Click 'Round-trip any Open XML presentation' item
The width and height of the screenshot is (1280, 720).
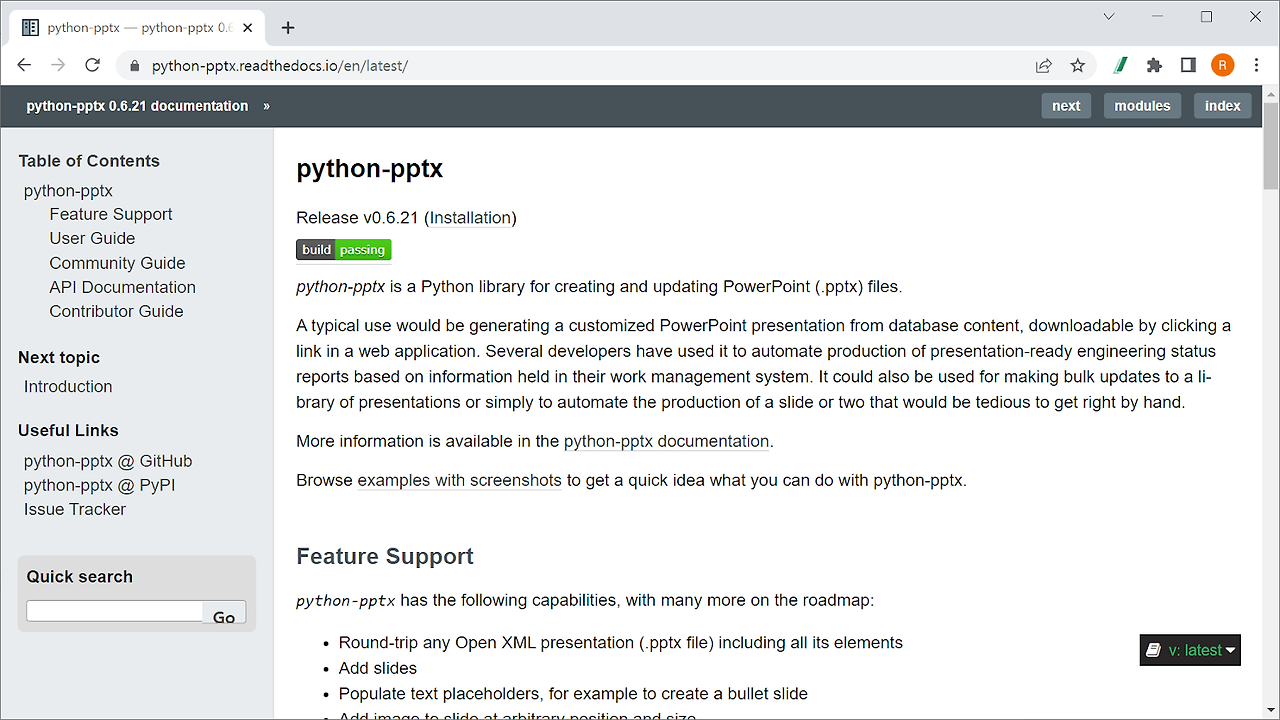621,643
